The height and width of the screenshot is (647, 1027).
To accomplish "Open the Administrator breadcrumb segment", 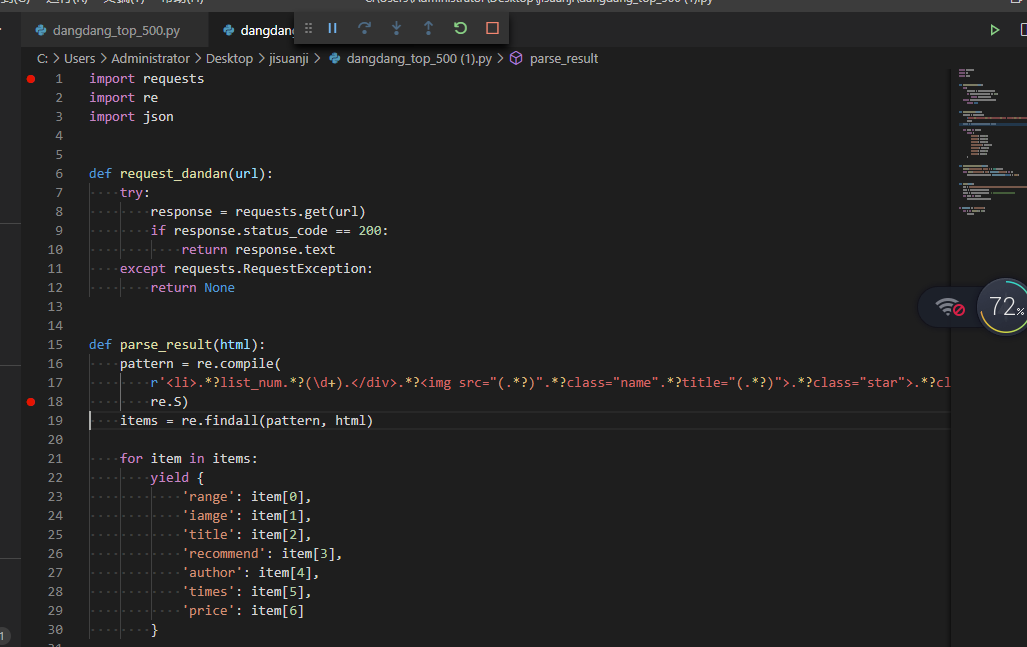I will point(150,58).
